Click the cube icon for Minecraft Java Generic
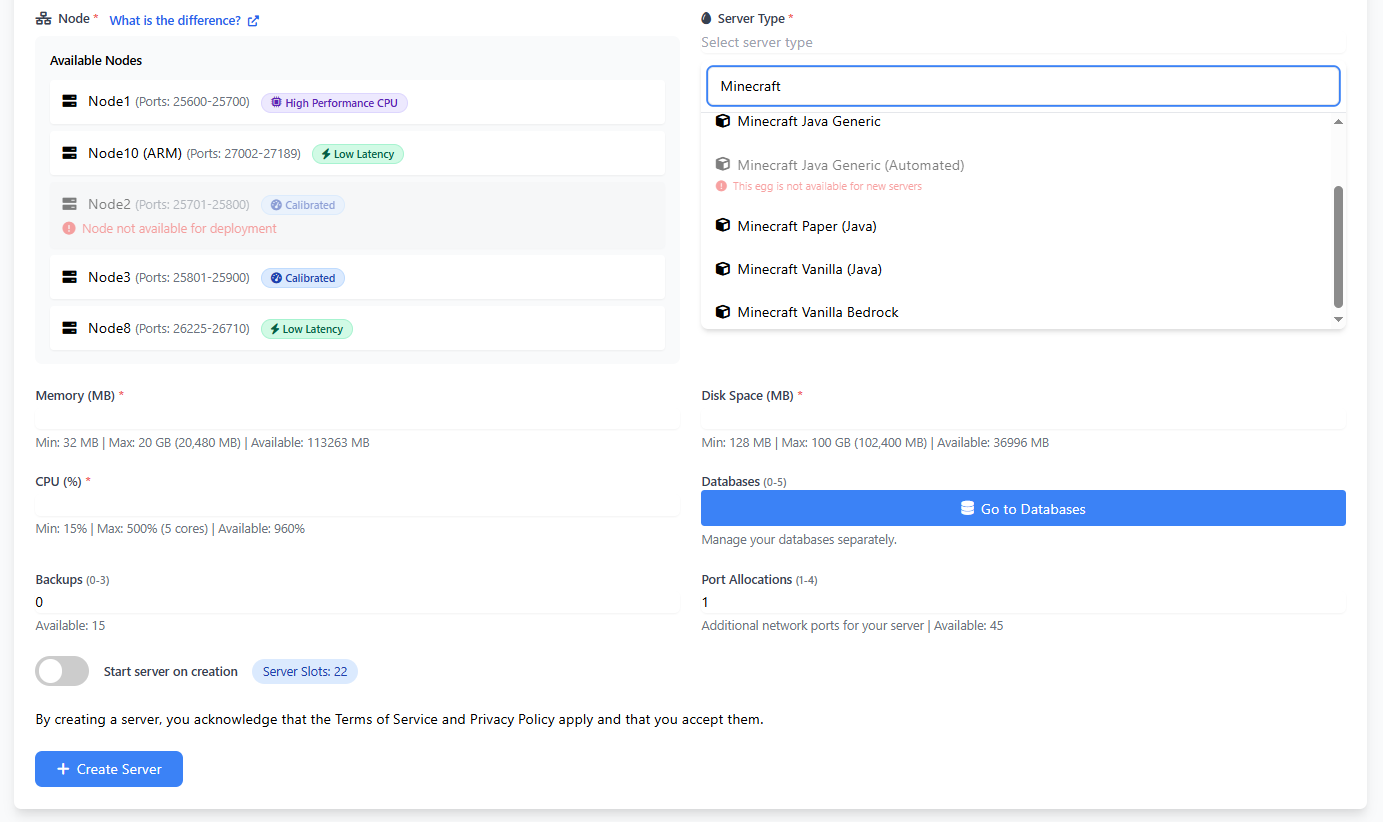Screen dimensions: 1383x822 (723, 121)
